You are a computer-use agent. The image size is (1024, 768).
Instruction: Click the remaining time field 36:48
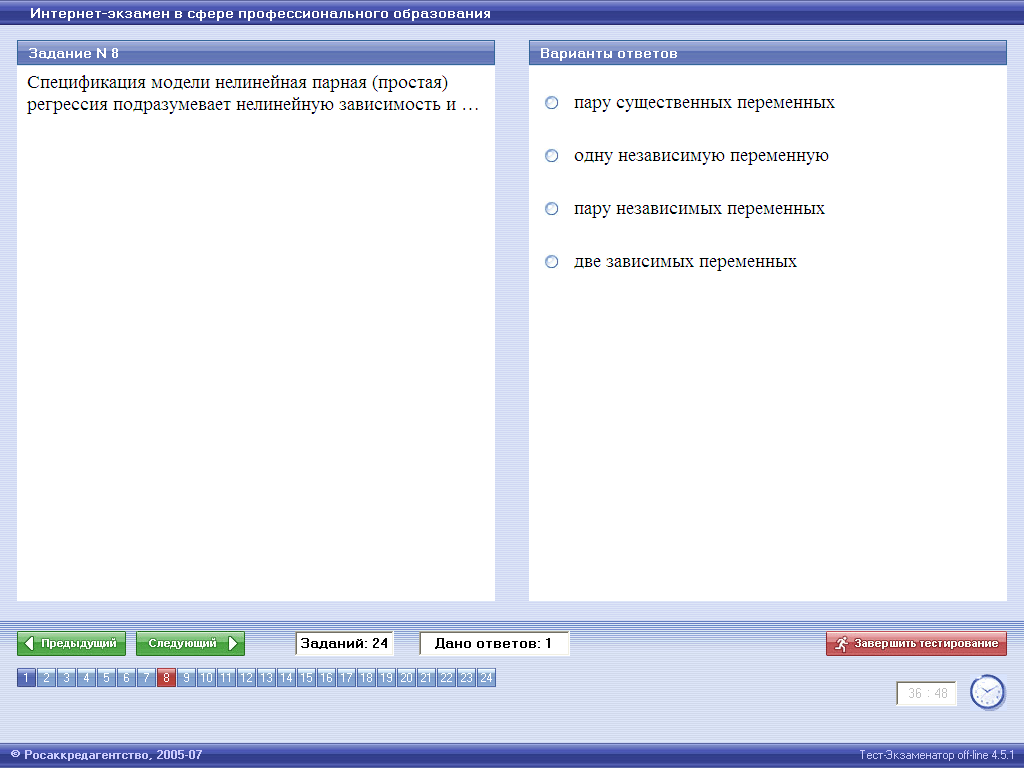pyautogui.click(x=927, y=694)
